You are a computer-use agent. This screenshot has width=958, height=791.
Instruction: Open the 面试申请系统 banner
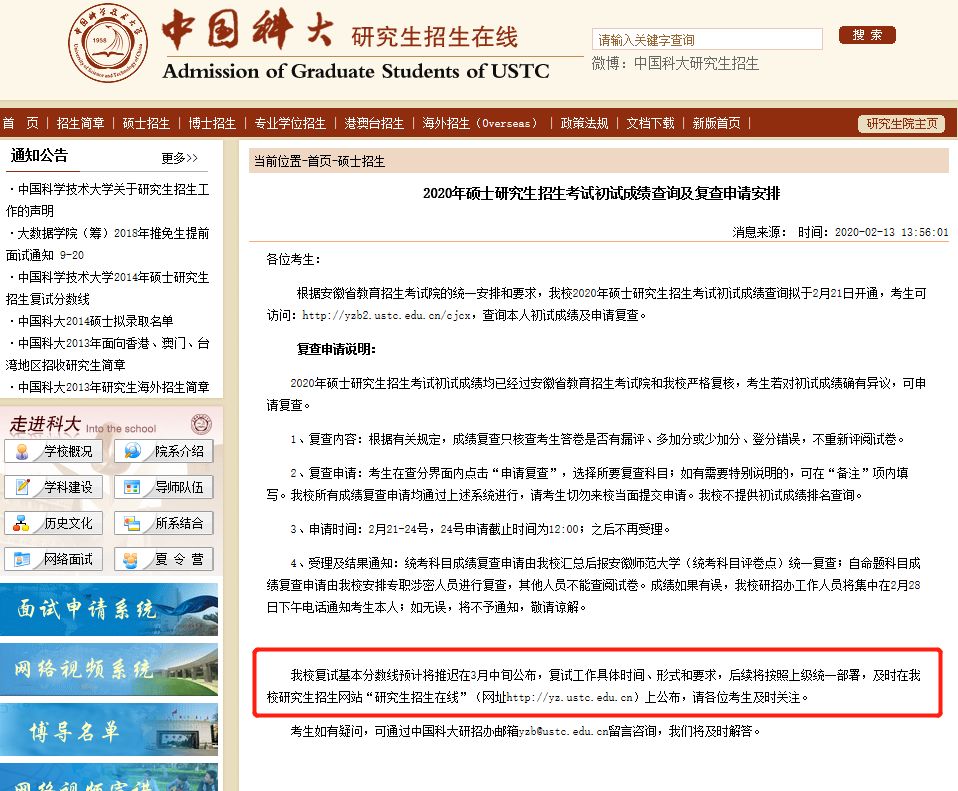point(109,609)
